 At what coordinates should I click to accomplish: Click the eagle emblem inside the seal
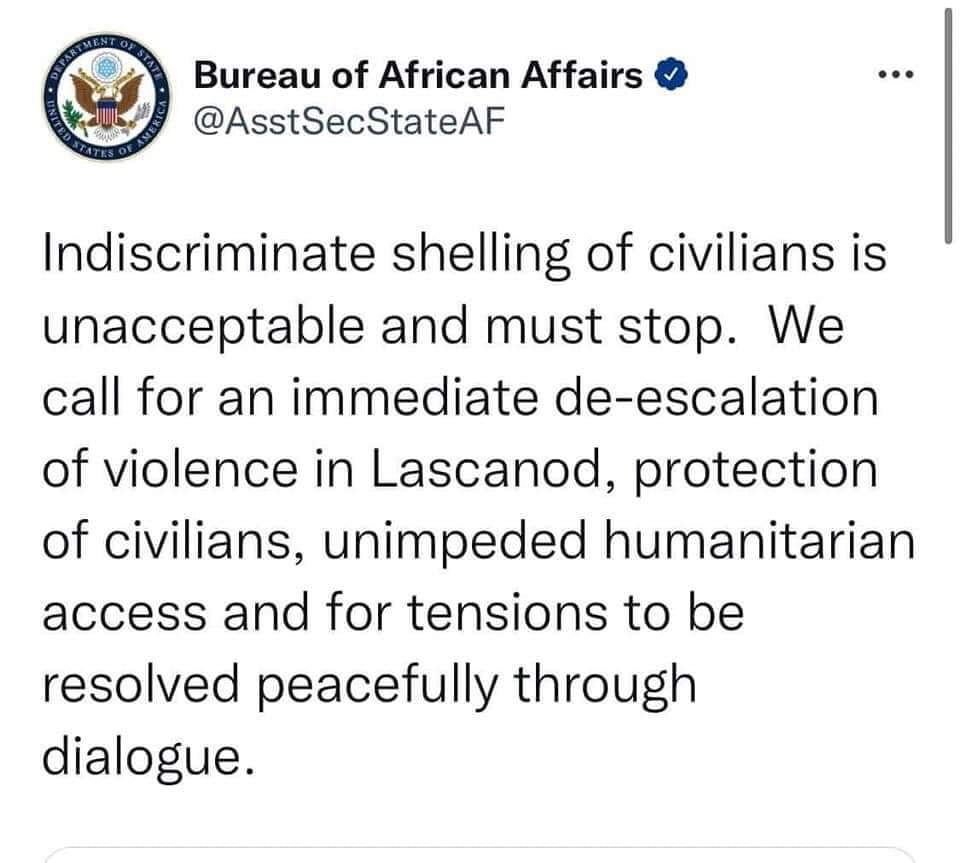108,95
